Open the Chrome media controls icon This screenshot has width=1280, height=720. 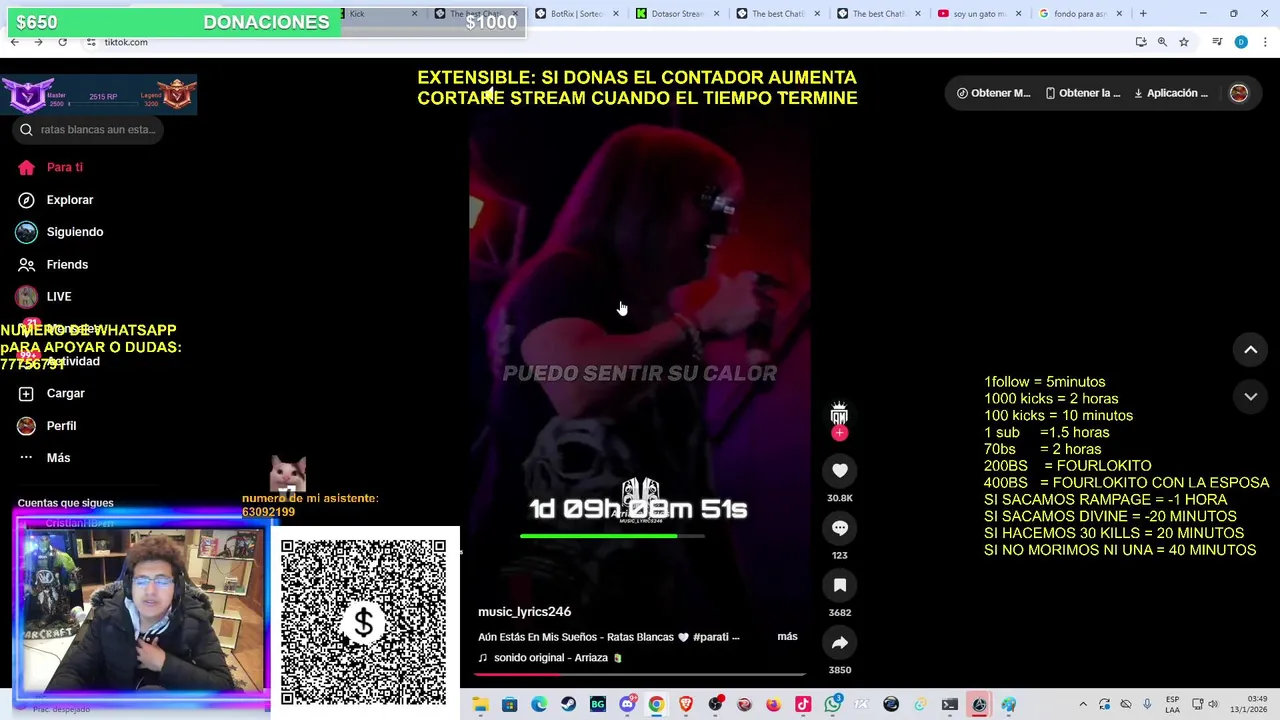coord(1217,42)
